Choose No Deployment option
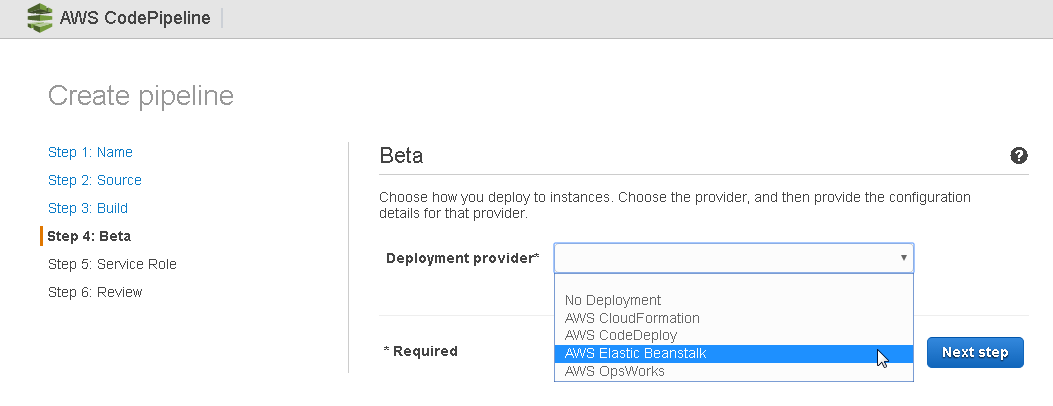The height and width of the screenshot is (406, 1053). pos(733,300)
